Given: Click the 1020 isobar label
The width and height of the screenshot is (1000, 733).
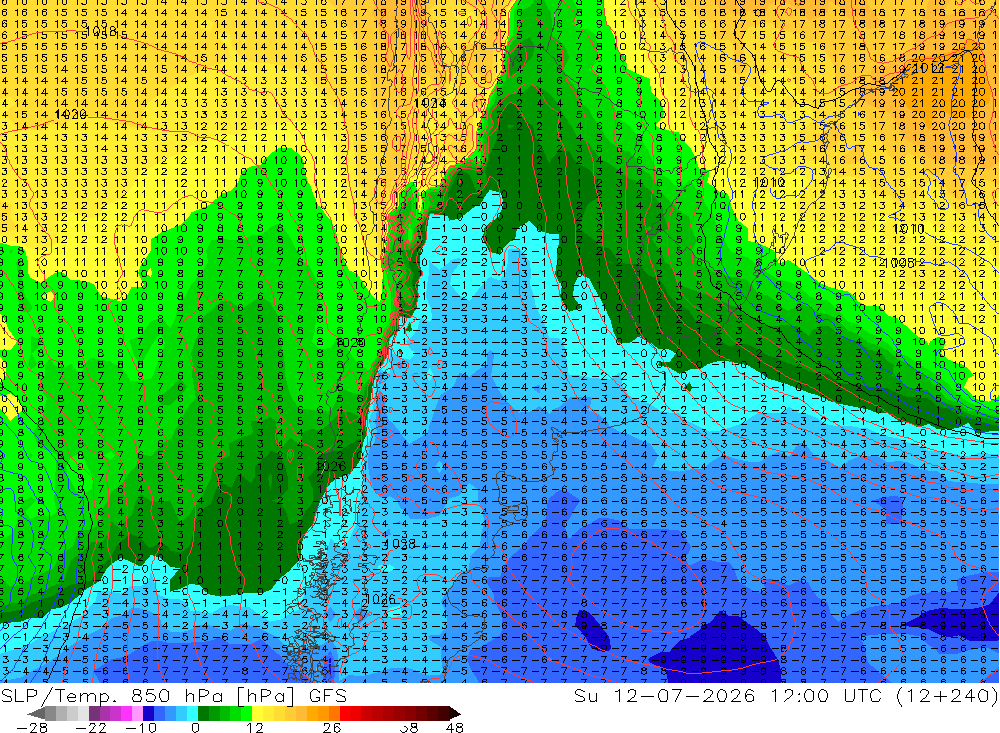Looking at the screenshot, I should [x=71, y=114].
